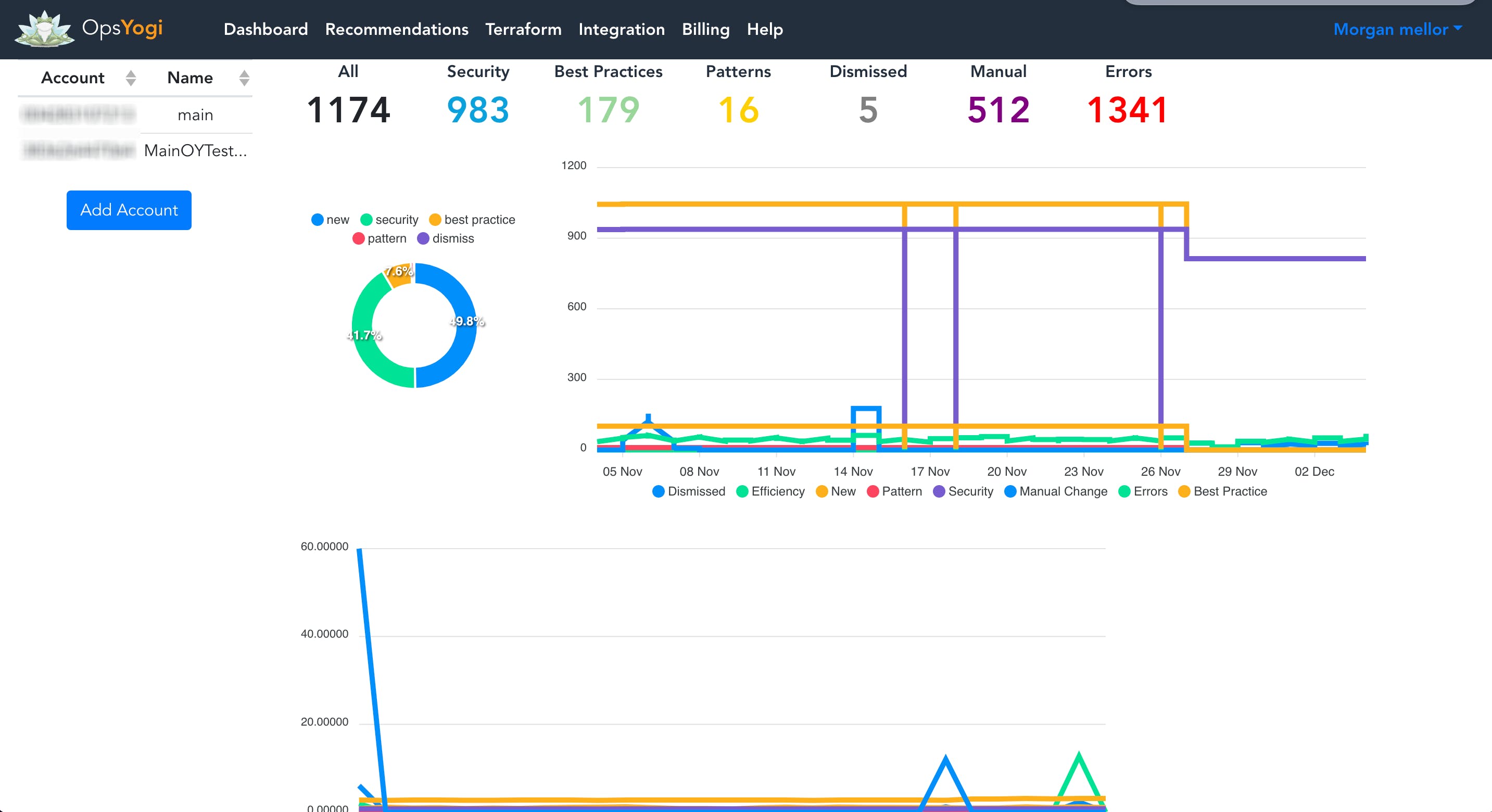Toggle the 'pattern' donut legend dot
The width and height of the screenshot is (1492, 812).
pos(358,238)
